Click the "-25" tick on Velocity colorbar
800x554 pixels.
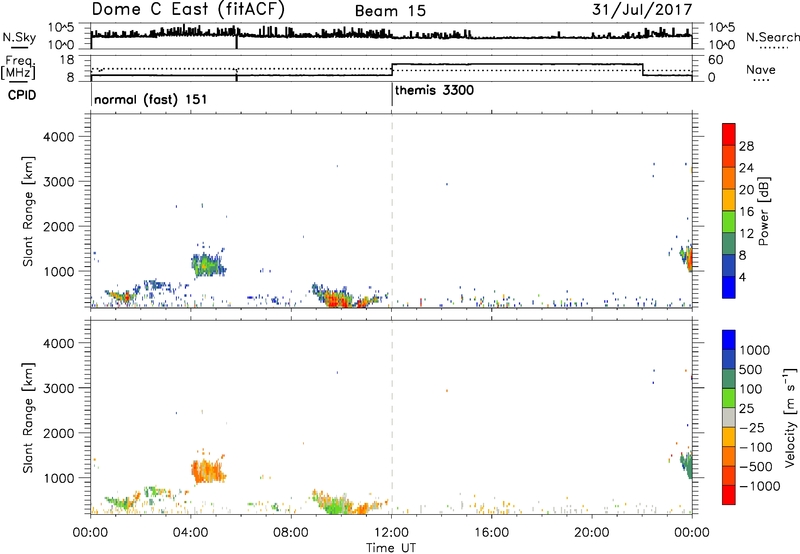tap(752, 428)
